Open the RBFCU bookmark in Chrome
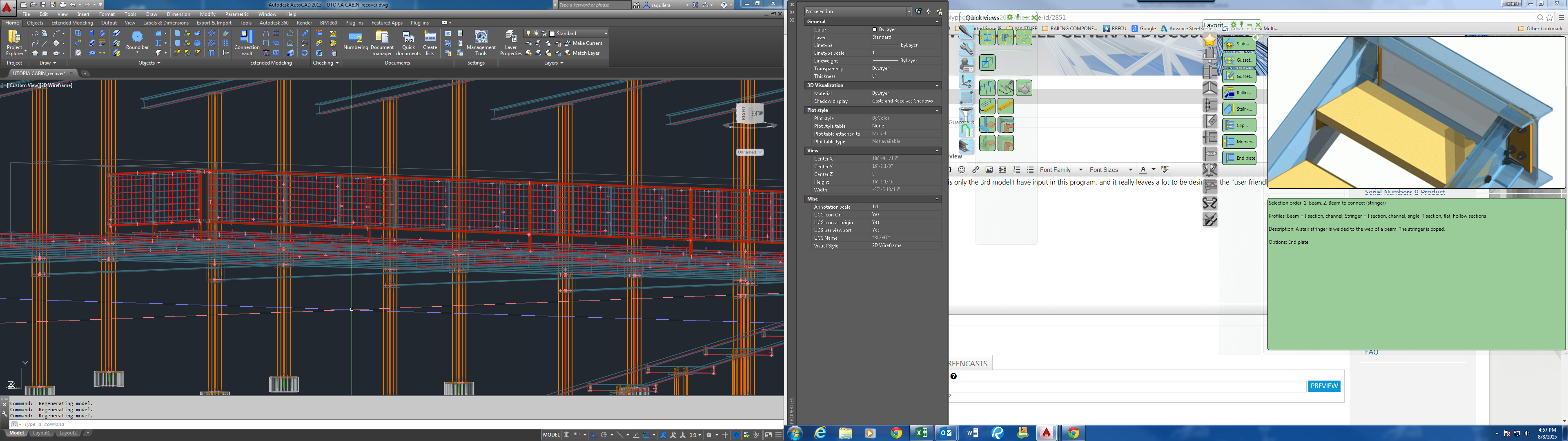This screenshot has width=1568, height=441. tap(1114, 28)
